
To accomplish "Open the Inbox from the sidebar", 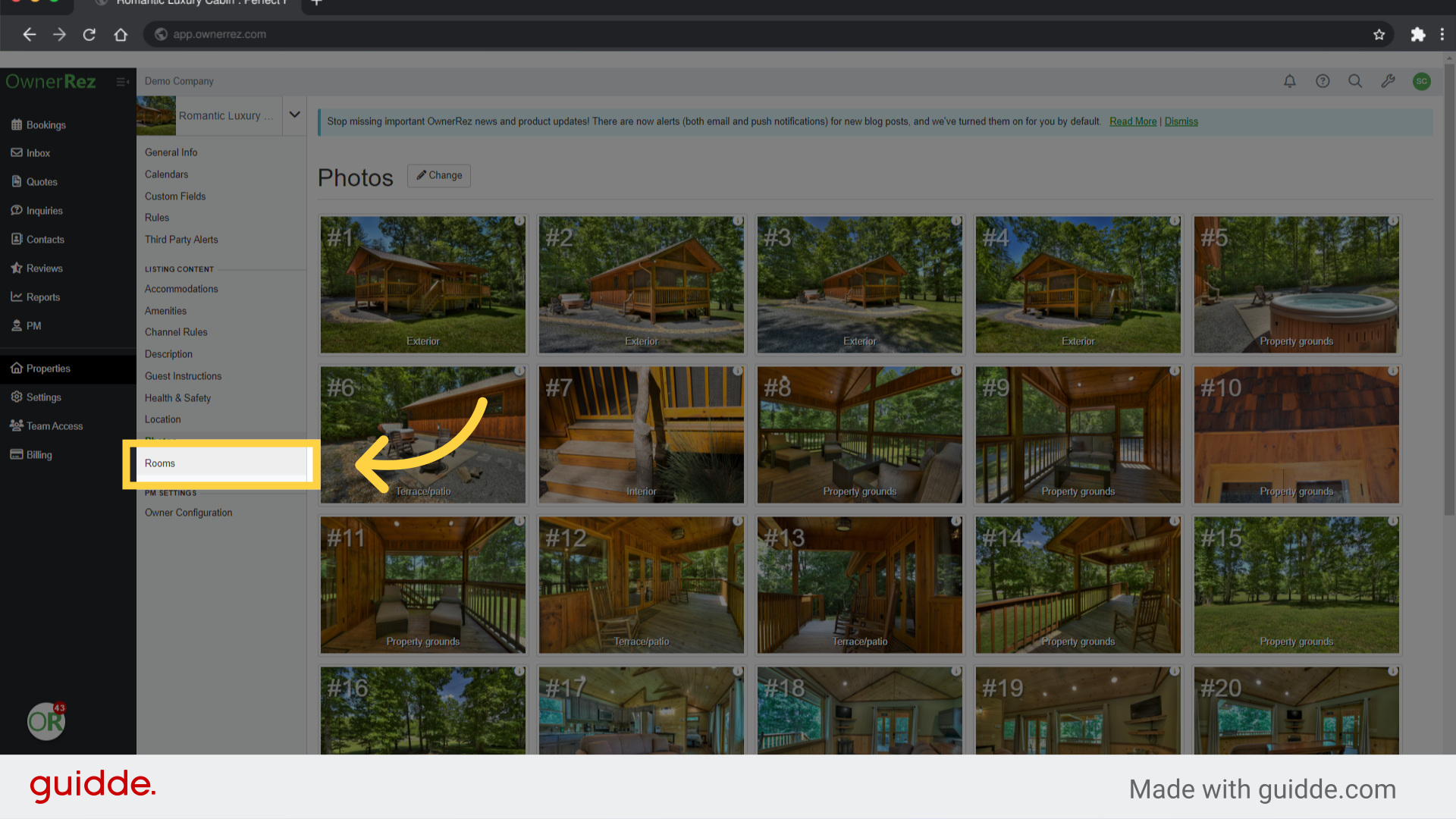I will [38, 152].
